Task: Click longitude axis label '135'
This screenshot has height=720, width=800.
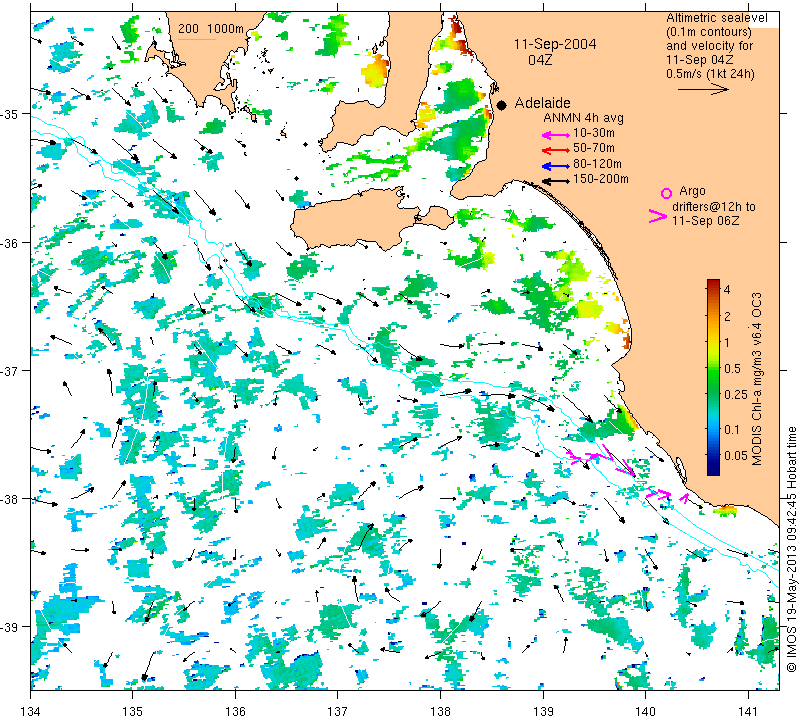Action: point(133,710)
